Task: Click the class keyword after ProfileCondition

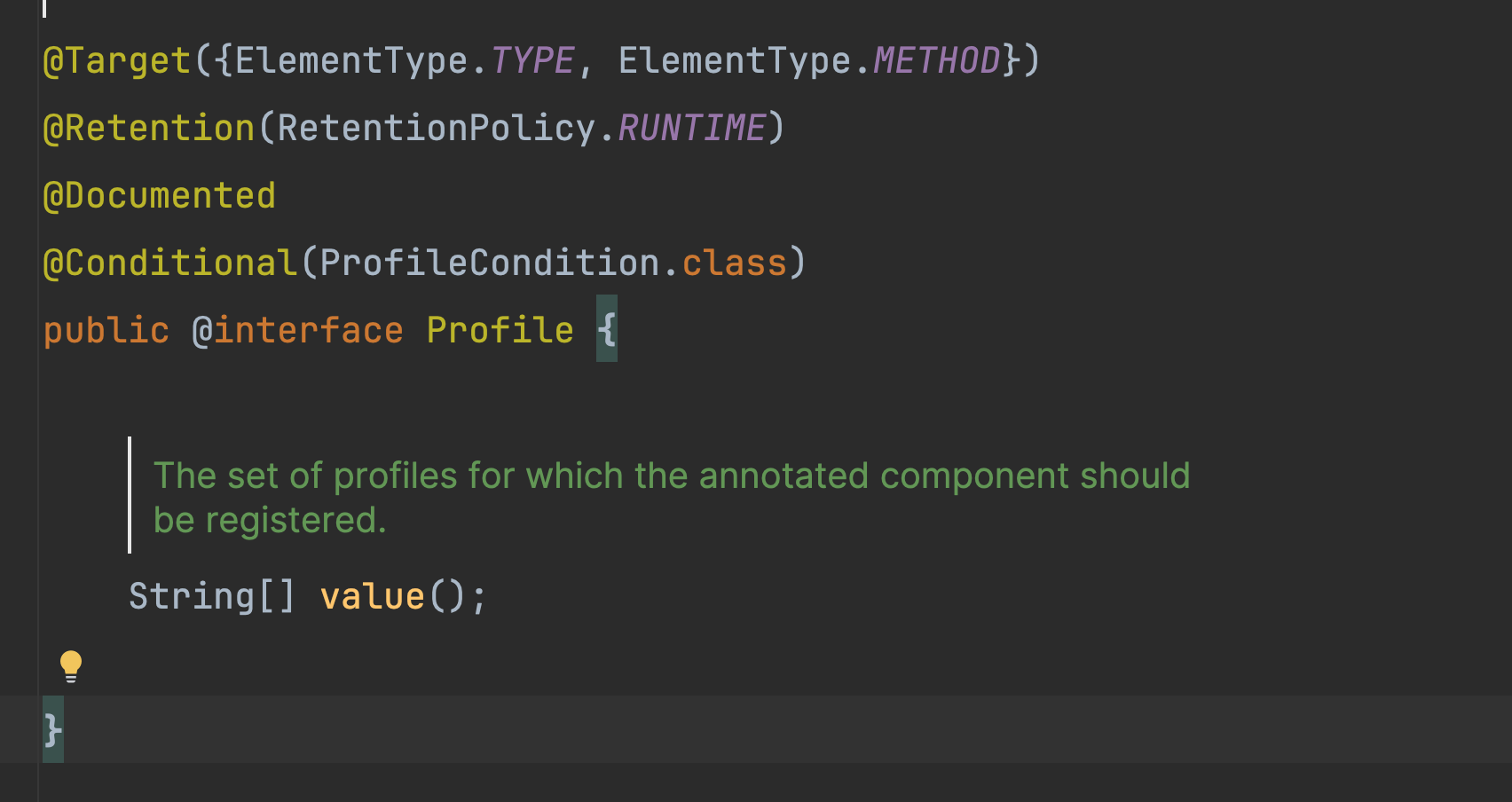Action: coord(735,263)
